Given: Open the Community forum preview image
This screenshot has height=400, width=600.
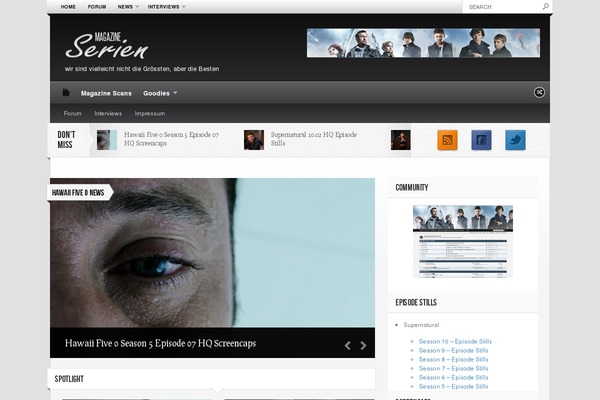Looking at the screenshot, I should (463, 241).
